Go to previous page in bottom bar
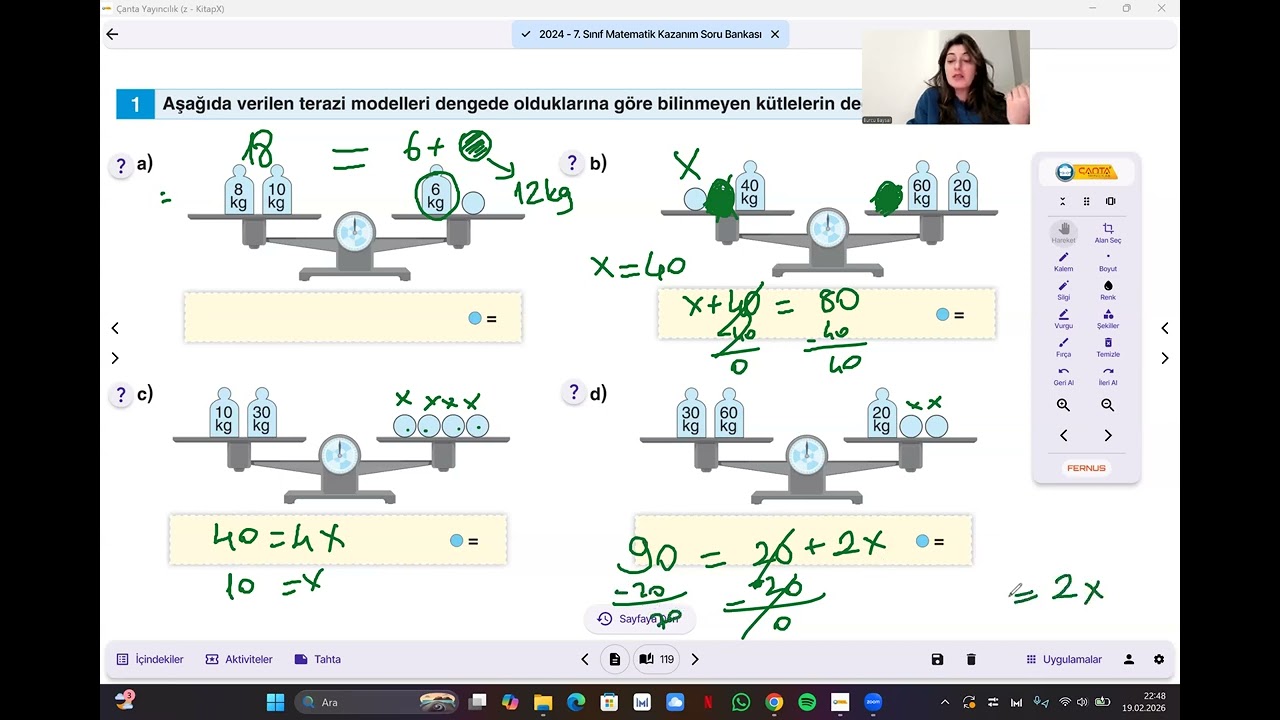 point(585,660)
